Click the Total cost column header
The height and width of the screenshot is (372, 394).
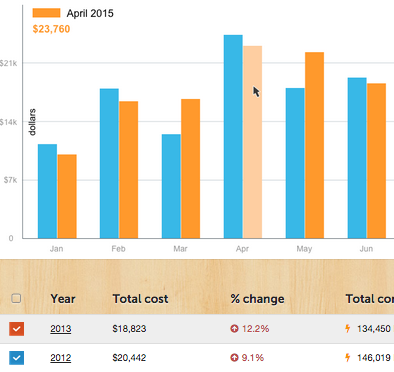140,299
